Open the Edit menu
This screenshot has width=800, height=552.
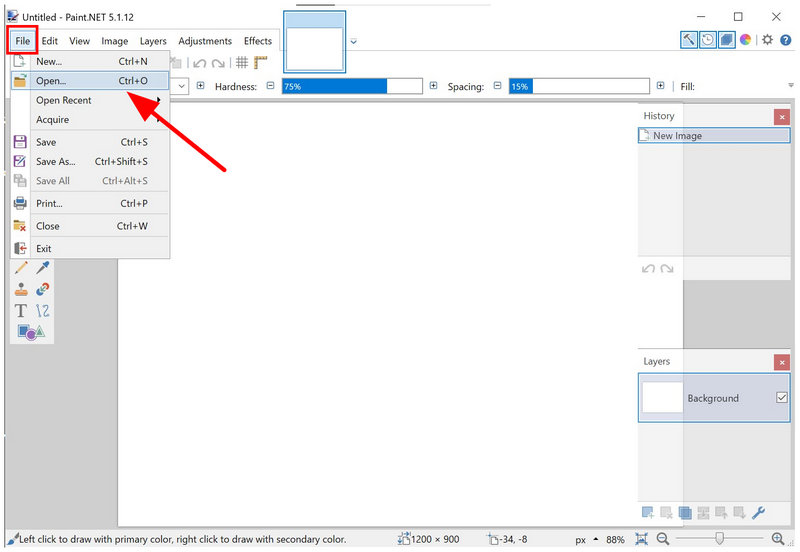click(49, 41)
